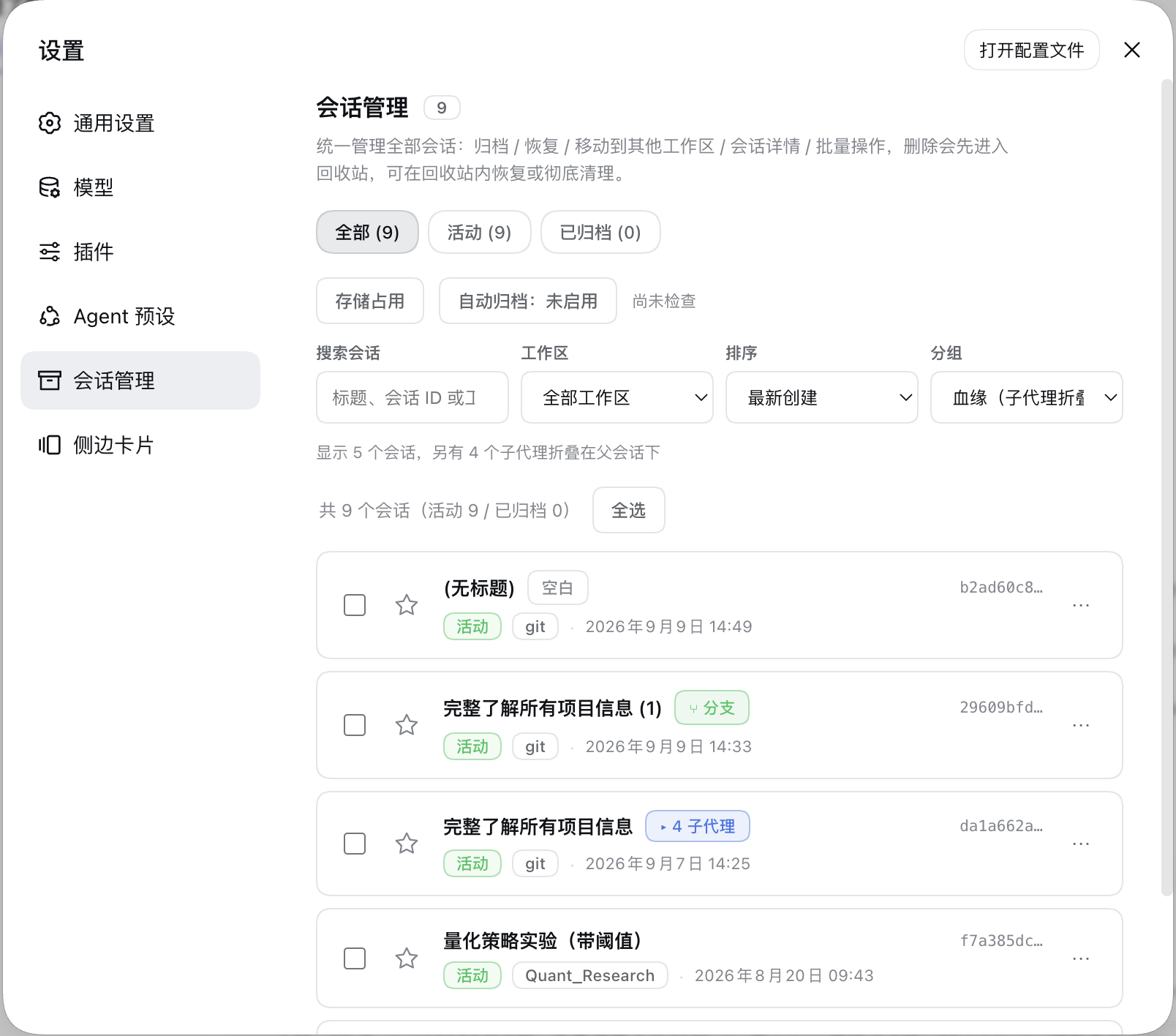Click the 插件 sliders icon
Image resolution: width=1176 pixels, height=1036 pixels.
point(50,252)
